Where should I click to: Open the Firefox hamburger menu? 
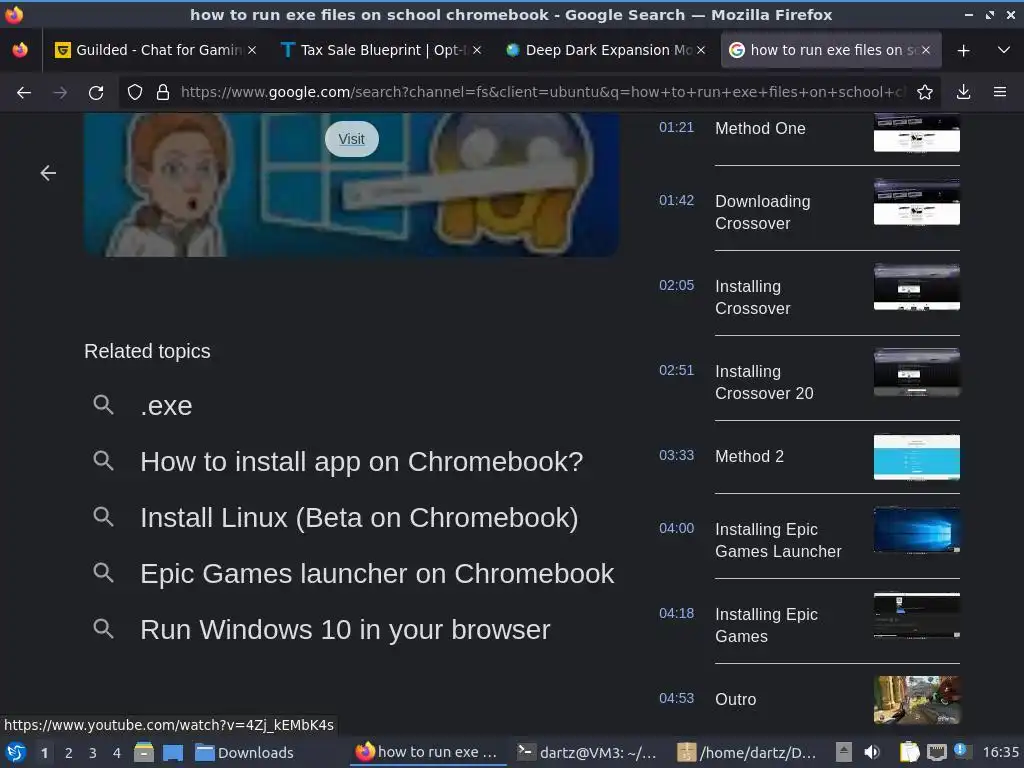(x=1000, y=93)
